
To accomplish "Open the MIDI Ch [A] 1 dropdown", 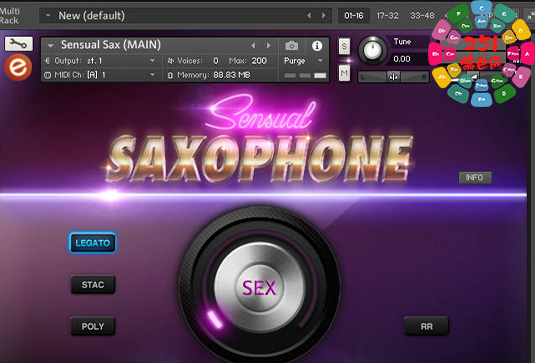I will 152,75.
